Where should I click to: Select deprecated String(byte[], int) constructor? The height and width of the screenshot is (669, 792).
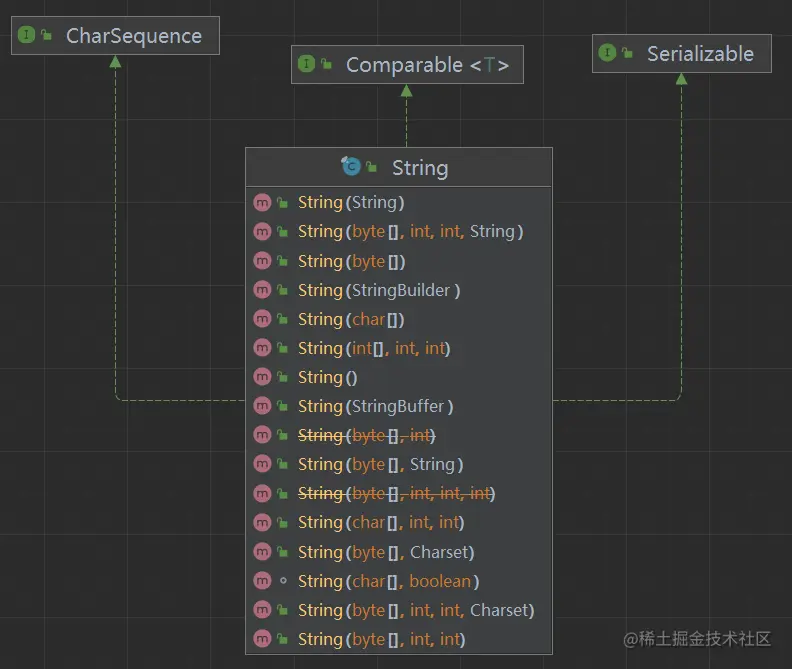(366, 435)
